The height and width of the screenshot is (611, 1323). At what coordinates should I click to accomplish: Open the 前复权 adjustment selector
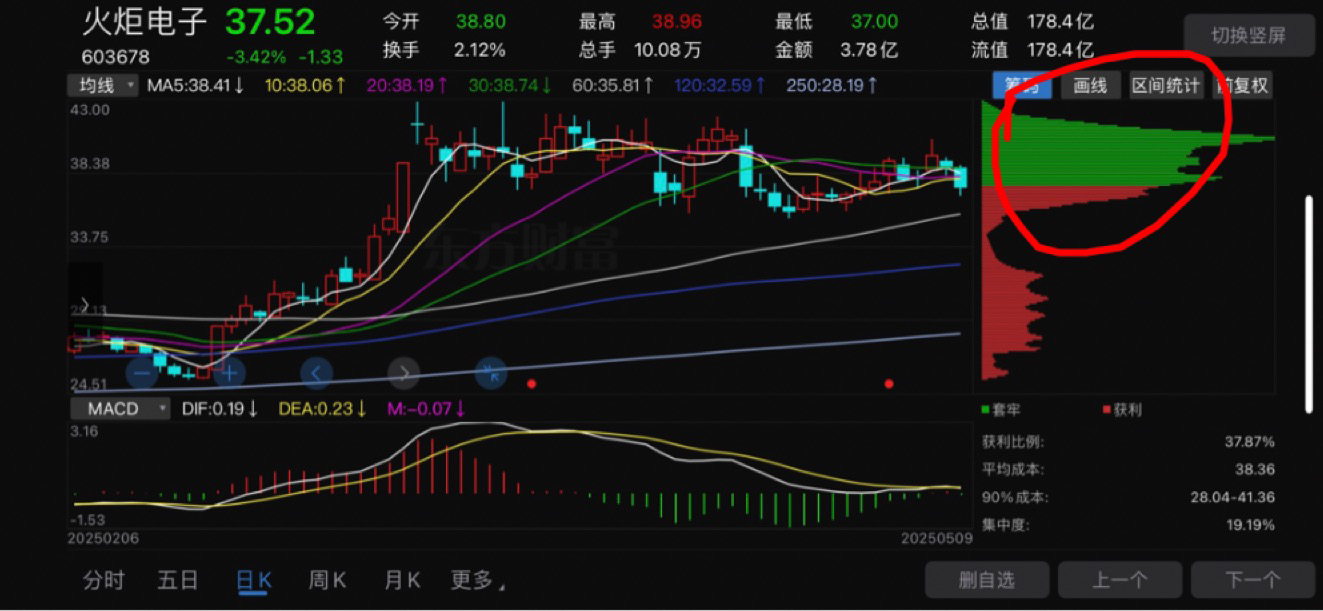pyautogui.click(x=1242, y=86)
